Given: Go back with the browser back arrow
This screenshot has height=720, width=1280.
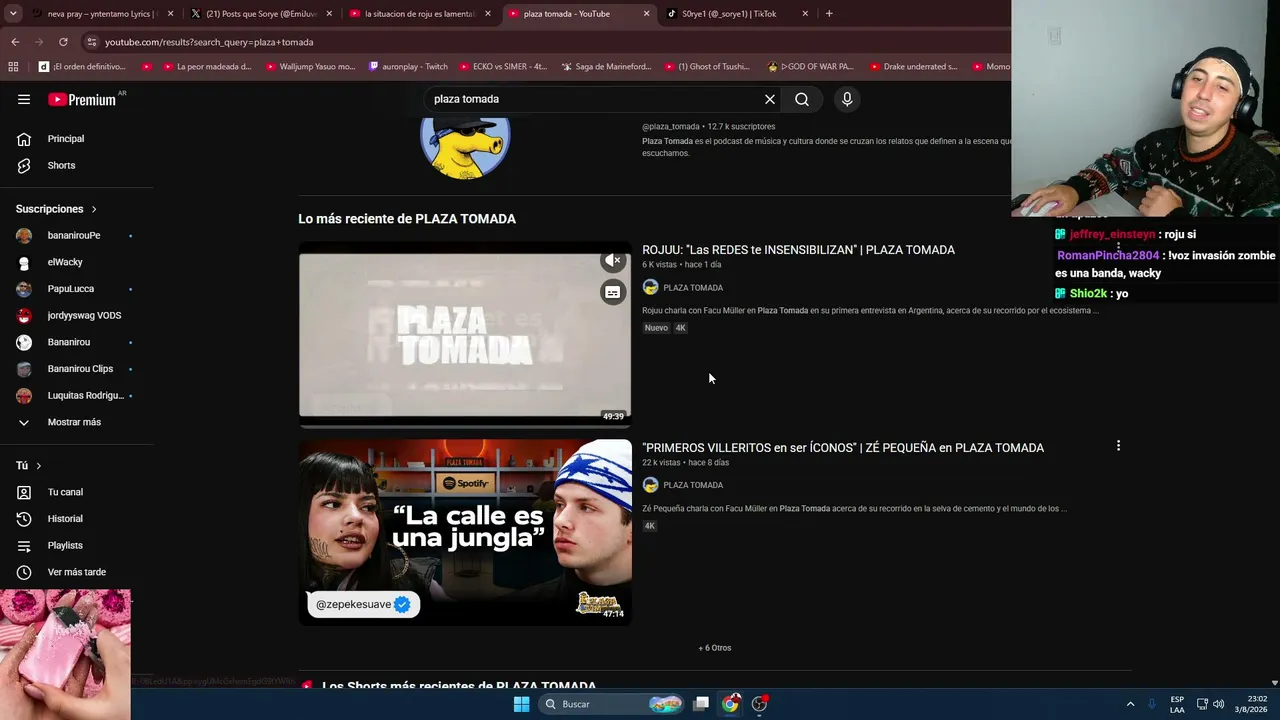Looking at the screenshot, I should coord(15,42).
